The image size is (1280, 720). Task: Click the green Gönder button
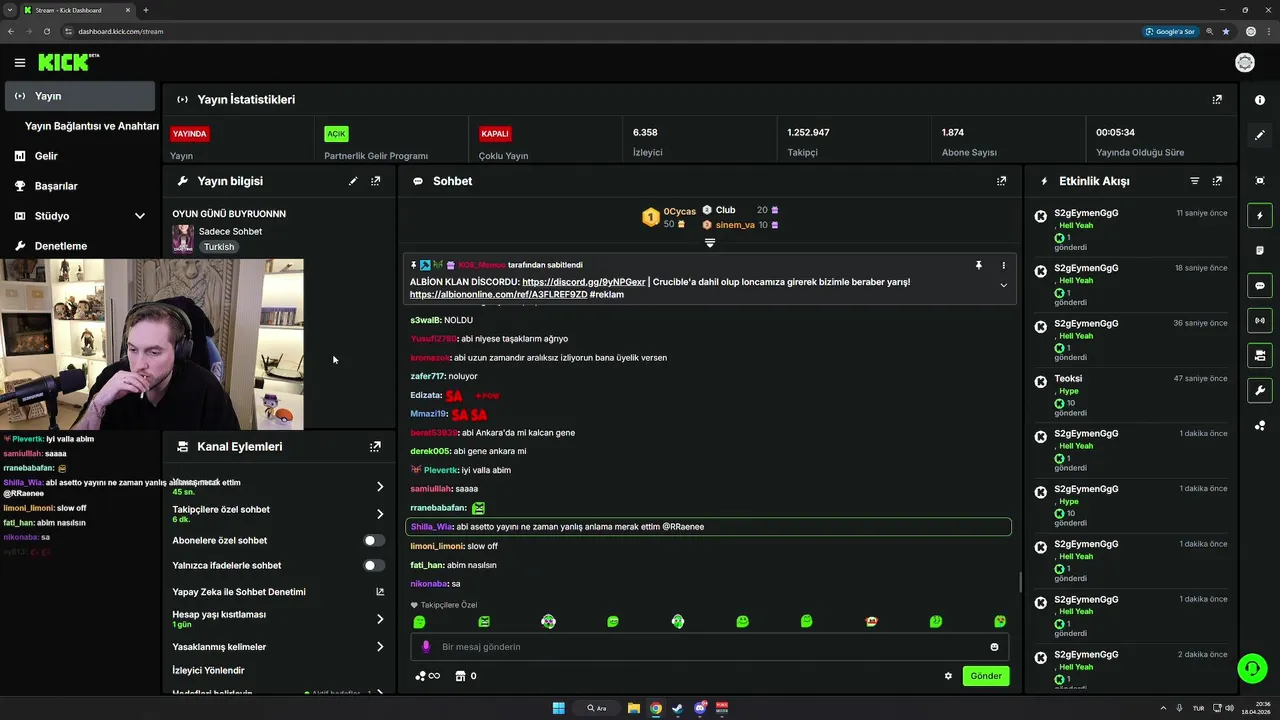click(985, 676)
